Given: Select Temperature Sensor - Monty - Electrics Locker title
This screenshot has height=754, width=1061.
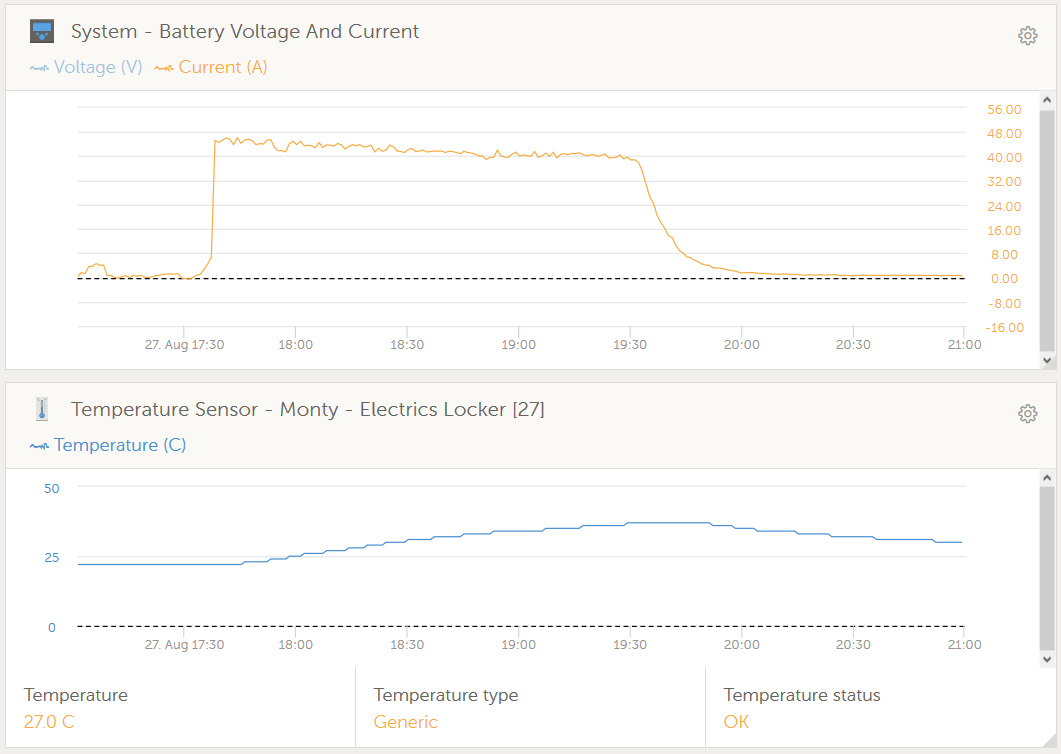Looking at the screenshot, I should [x=307, y=409].
